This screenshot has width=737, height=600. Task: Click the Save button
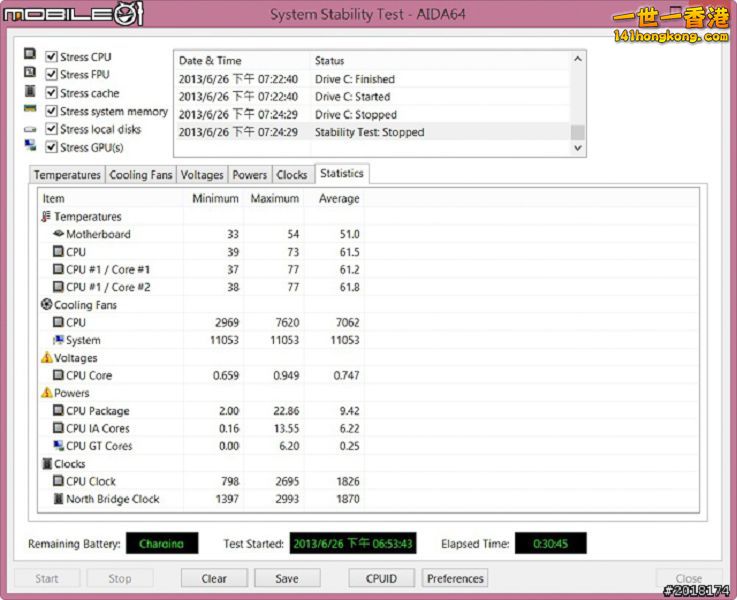287,578
